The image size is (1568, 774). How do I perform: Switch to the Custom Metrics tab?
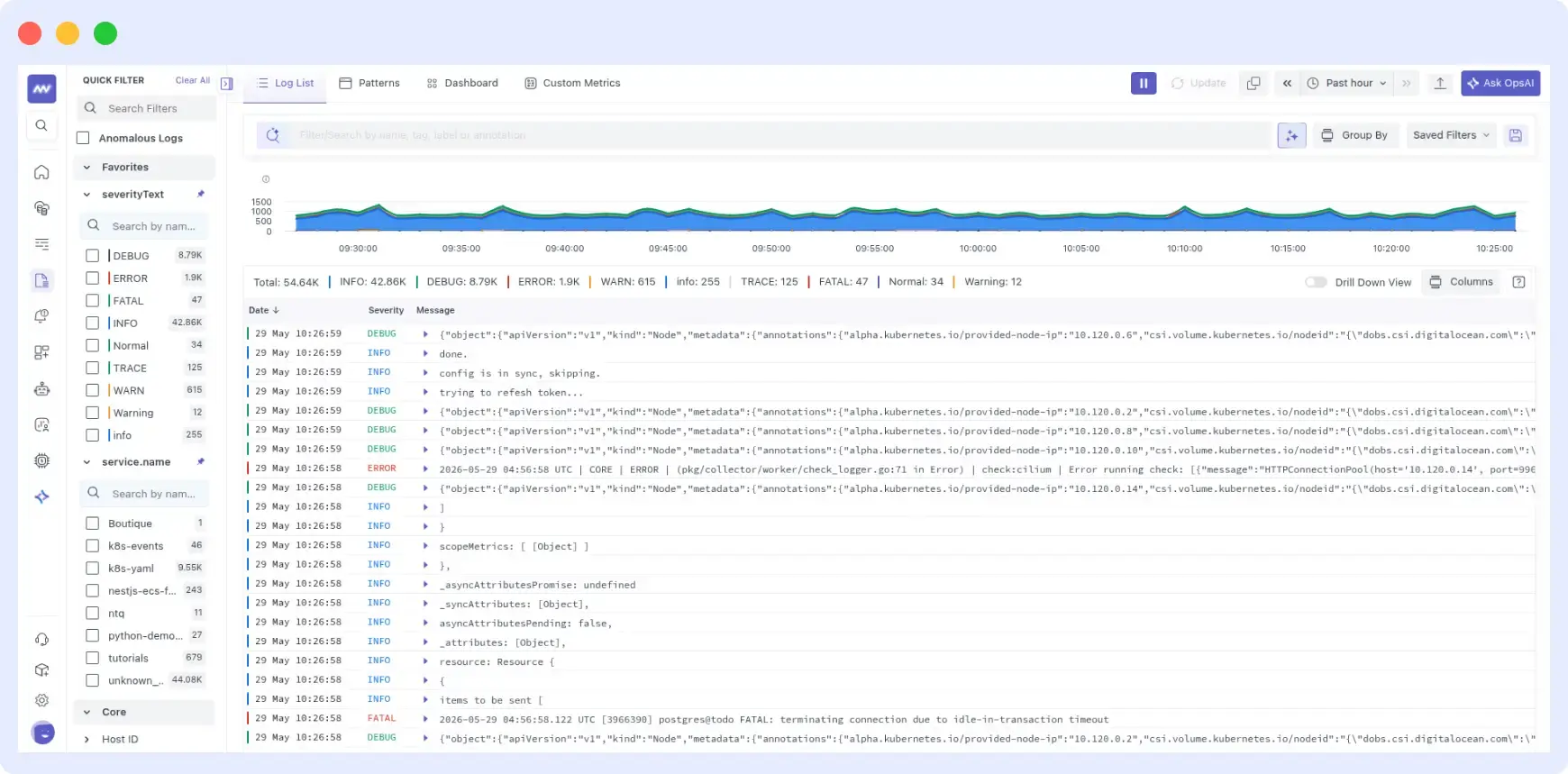[573, 83]
